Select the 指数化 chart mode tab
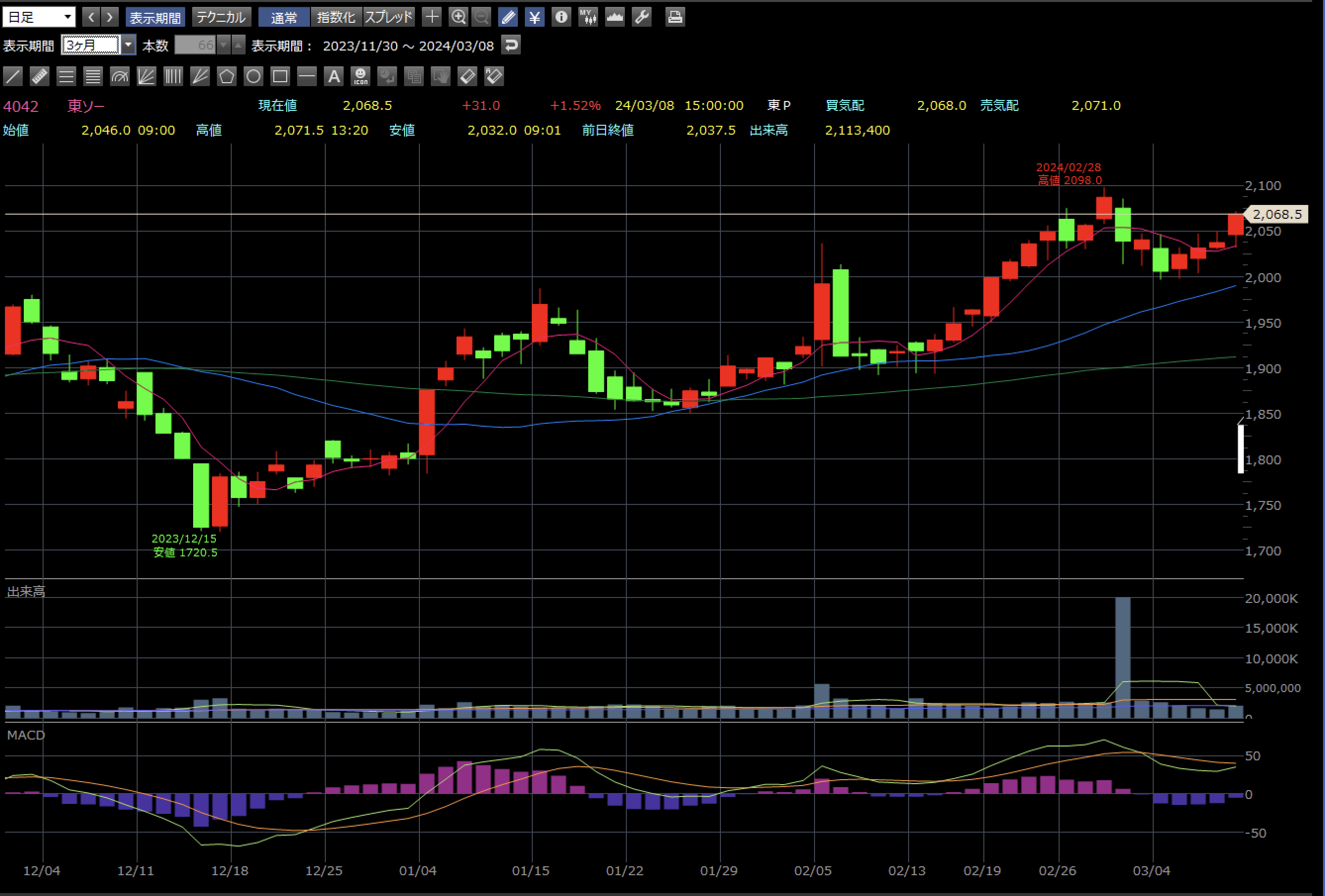The image size is (1325, 896). coord(335,16)
